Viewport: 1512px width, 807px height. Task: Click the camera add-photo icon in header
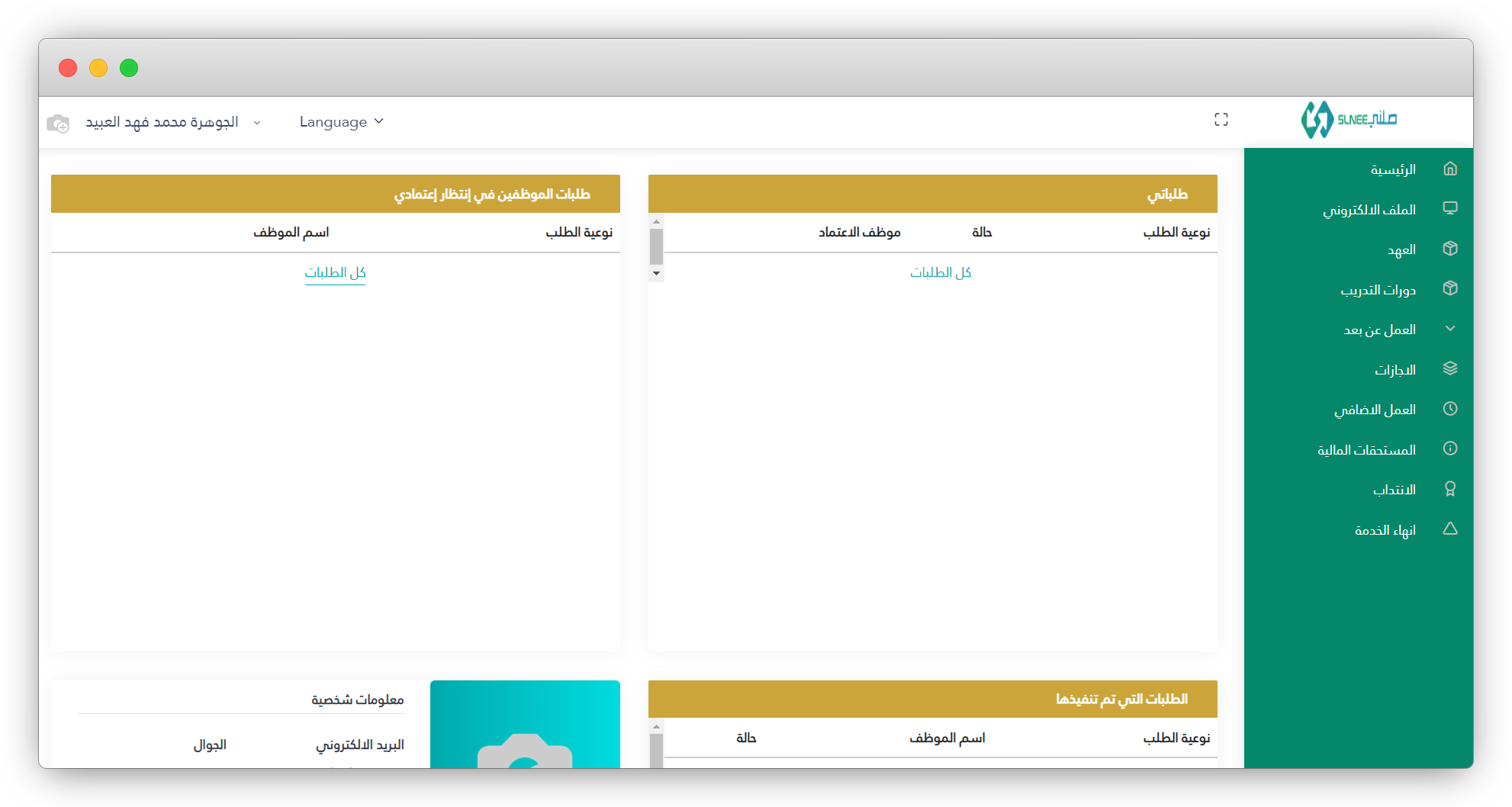[x=58, y=123]
